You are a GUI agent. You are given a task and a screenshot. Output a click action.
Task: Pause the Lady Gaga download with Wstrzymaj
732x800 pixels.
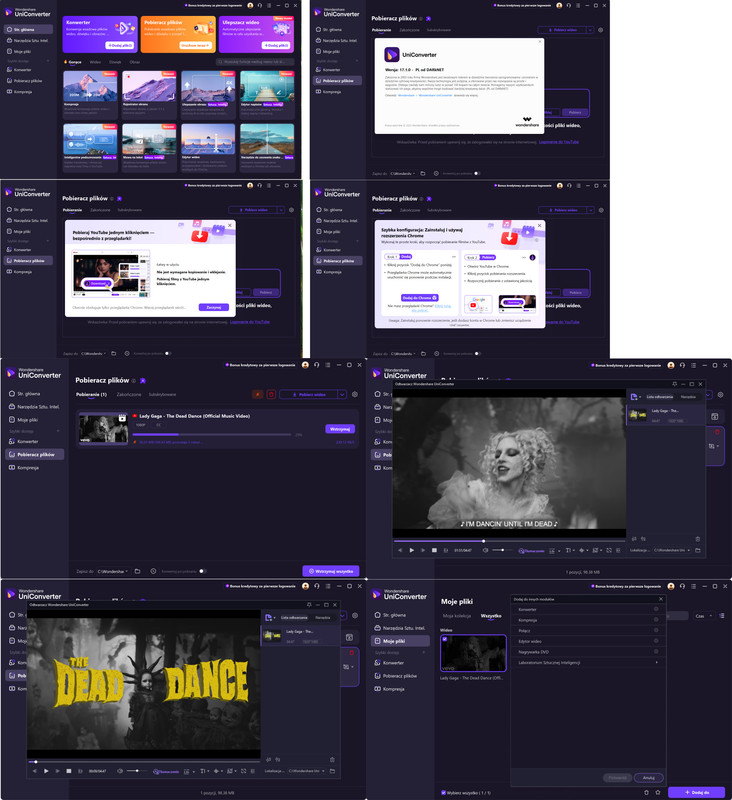tap(340, 429)
